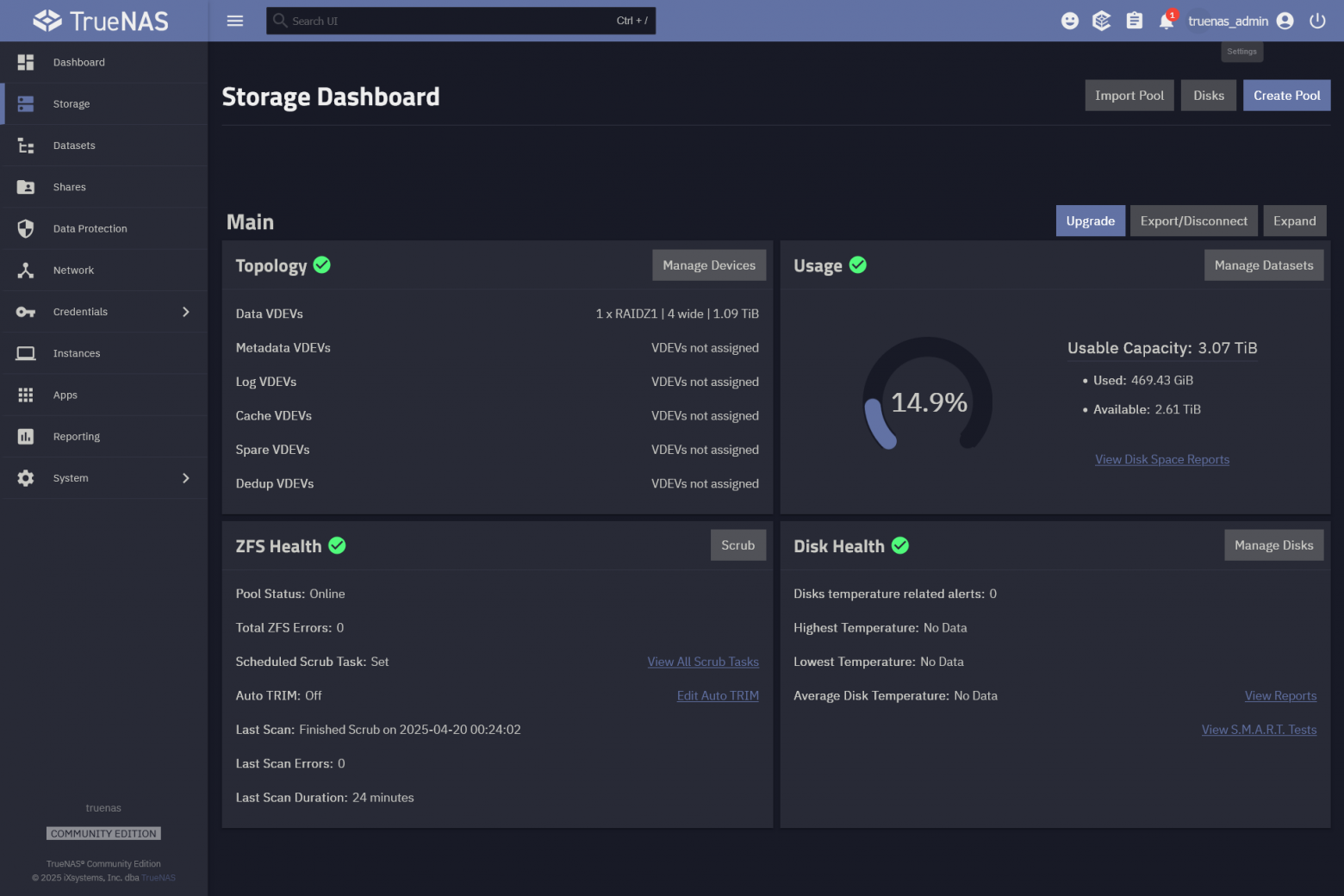Click the 14.9% usage gauge

pyautogui.click(x=928, y=401)
